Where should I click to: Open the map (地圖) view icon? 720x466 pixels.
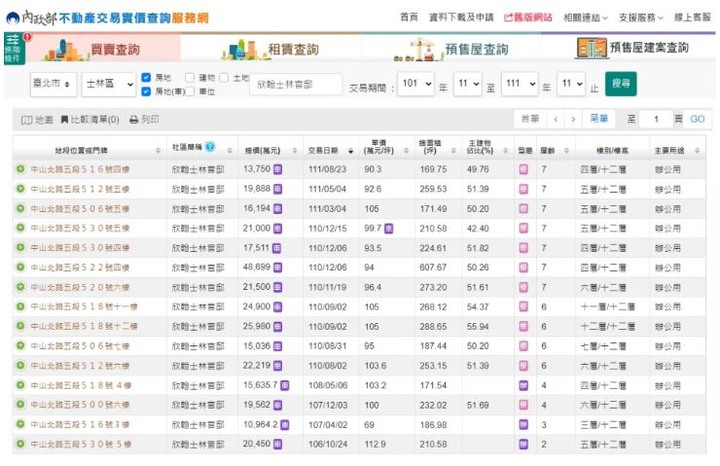[27, 120]
